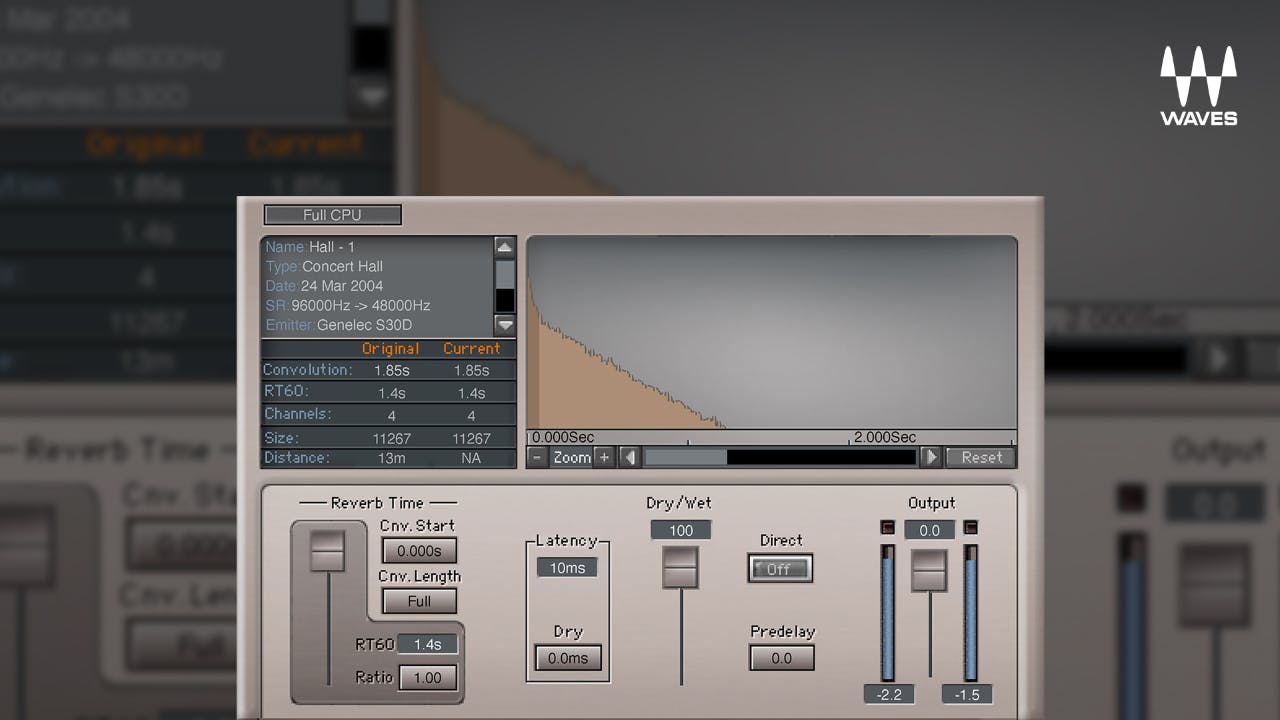Click the Current Distance NA cell
This screenshot has width=1280, height=720.
pos(471,458)
